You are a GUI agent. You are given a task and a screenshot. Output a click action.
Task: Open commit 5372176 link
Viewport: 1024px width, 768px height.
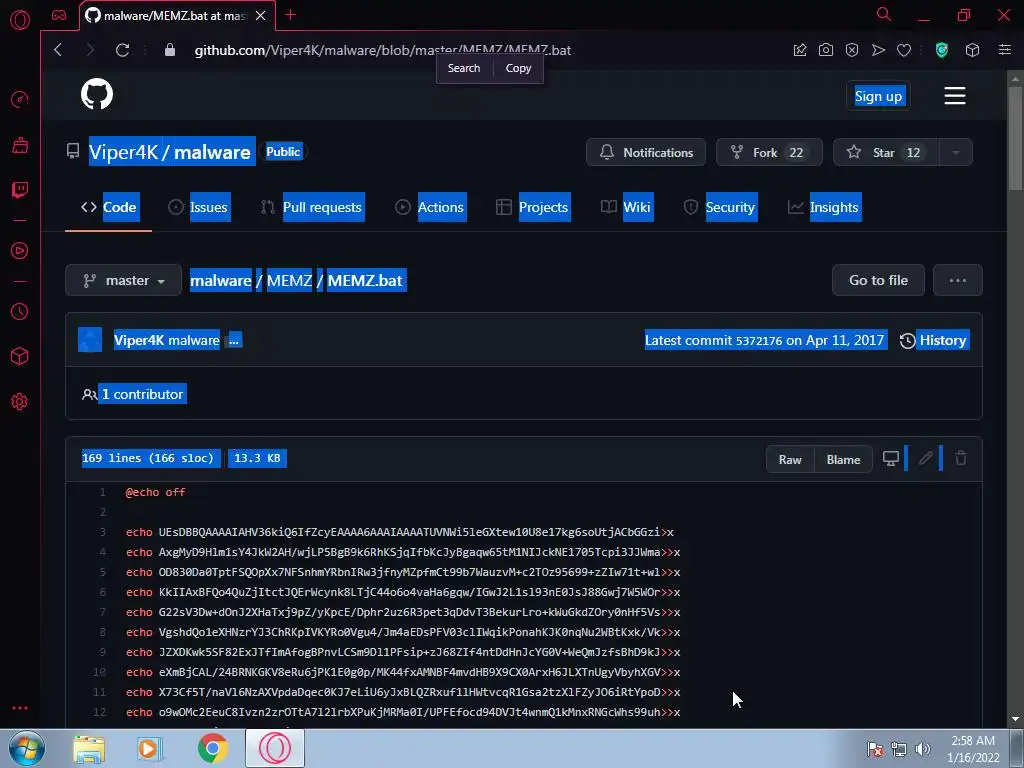pos(759,340)
